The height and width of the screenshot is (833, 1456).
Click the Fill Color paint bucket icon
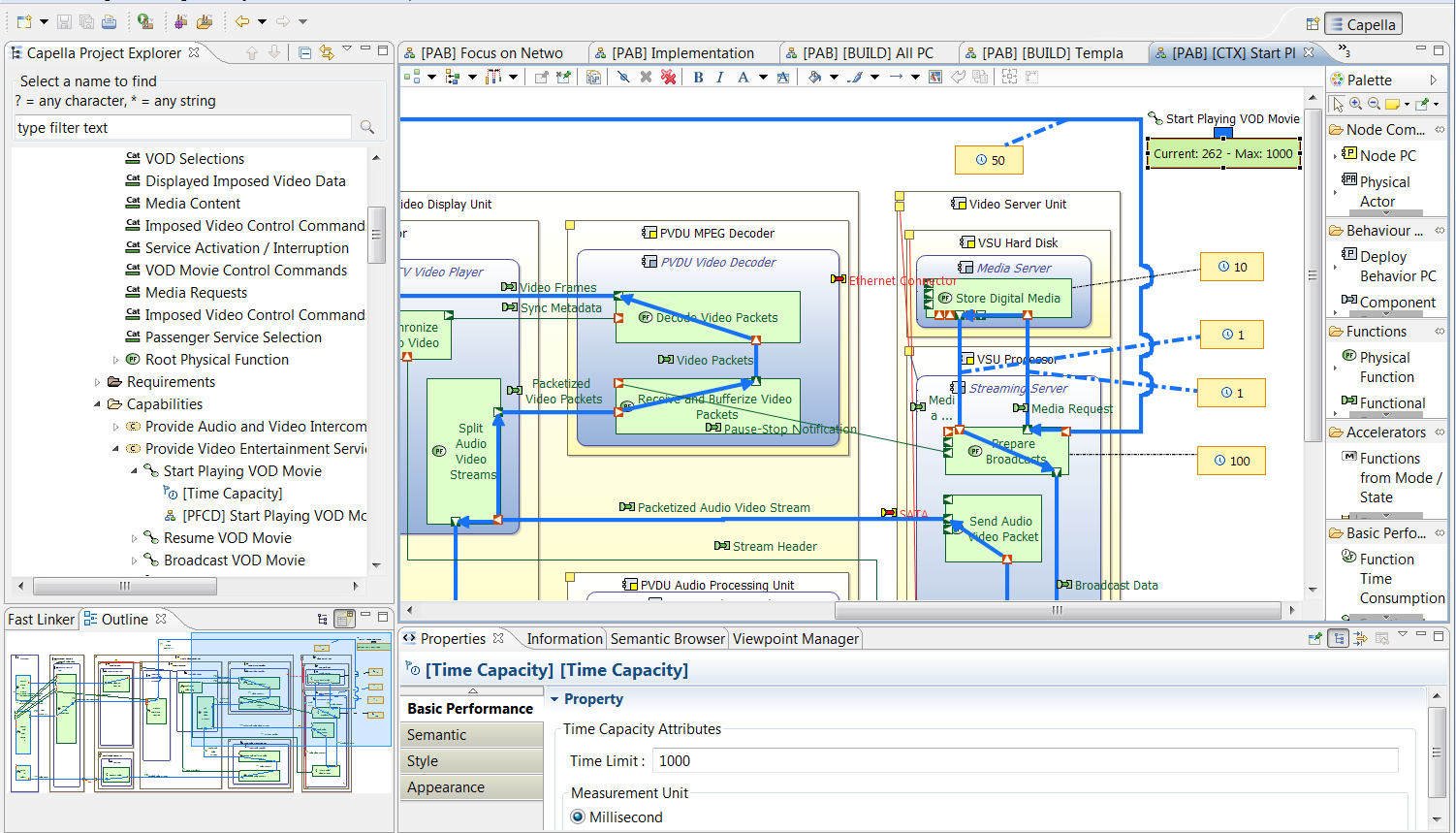814,78
